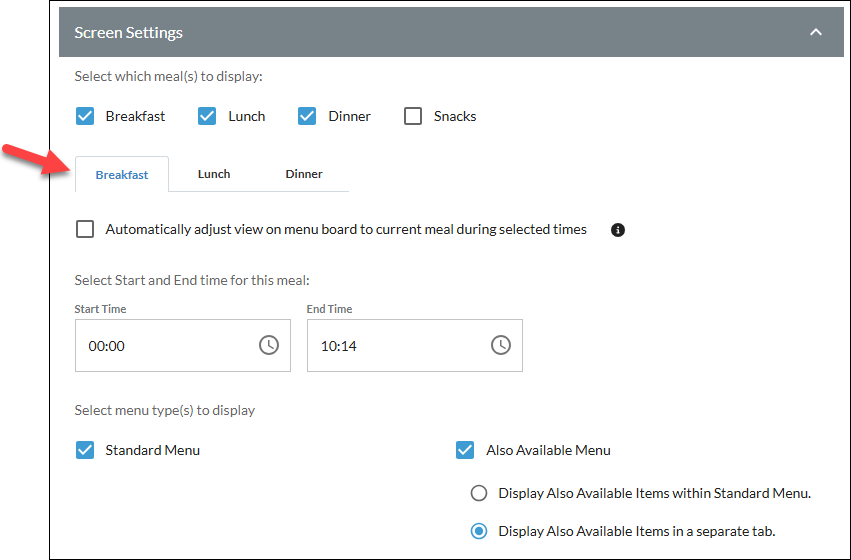The height and width of the screenshot is (560, 851).
Task: Select Display Also Available Items in separate tab
Action: 479,531
